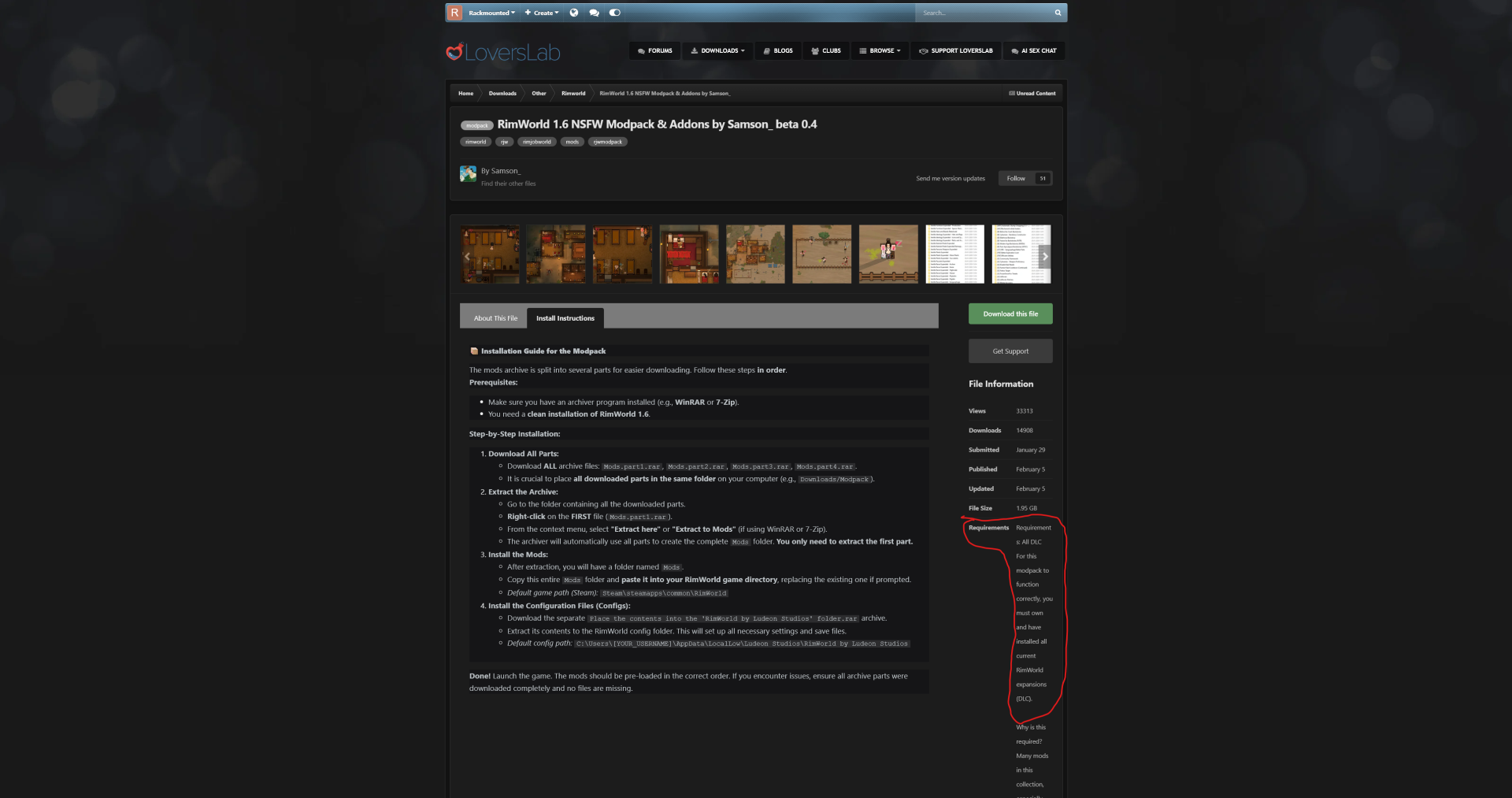The height and width of the screenshot is (798, 1512).
Task: Click the File Size value 1.95 GB
Action: tap(1026, 508)
